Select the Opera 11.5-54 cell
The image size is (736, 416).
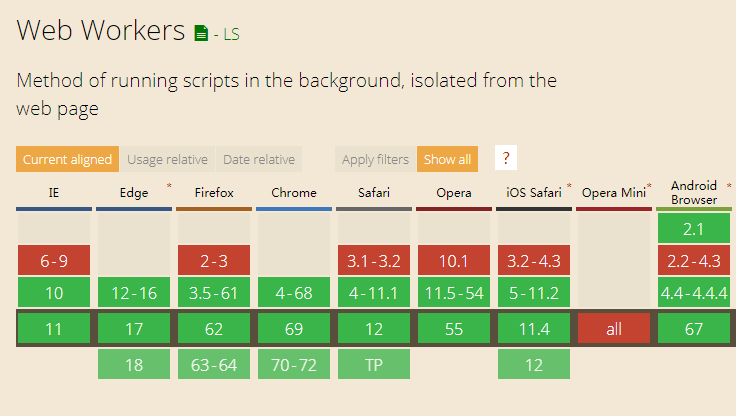pyautogui.click(x=454, y=292)
